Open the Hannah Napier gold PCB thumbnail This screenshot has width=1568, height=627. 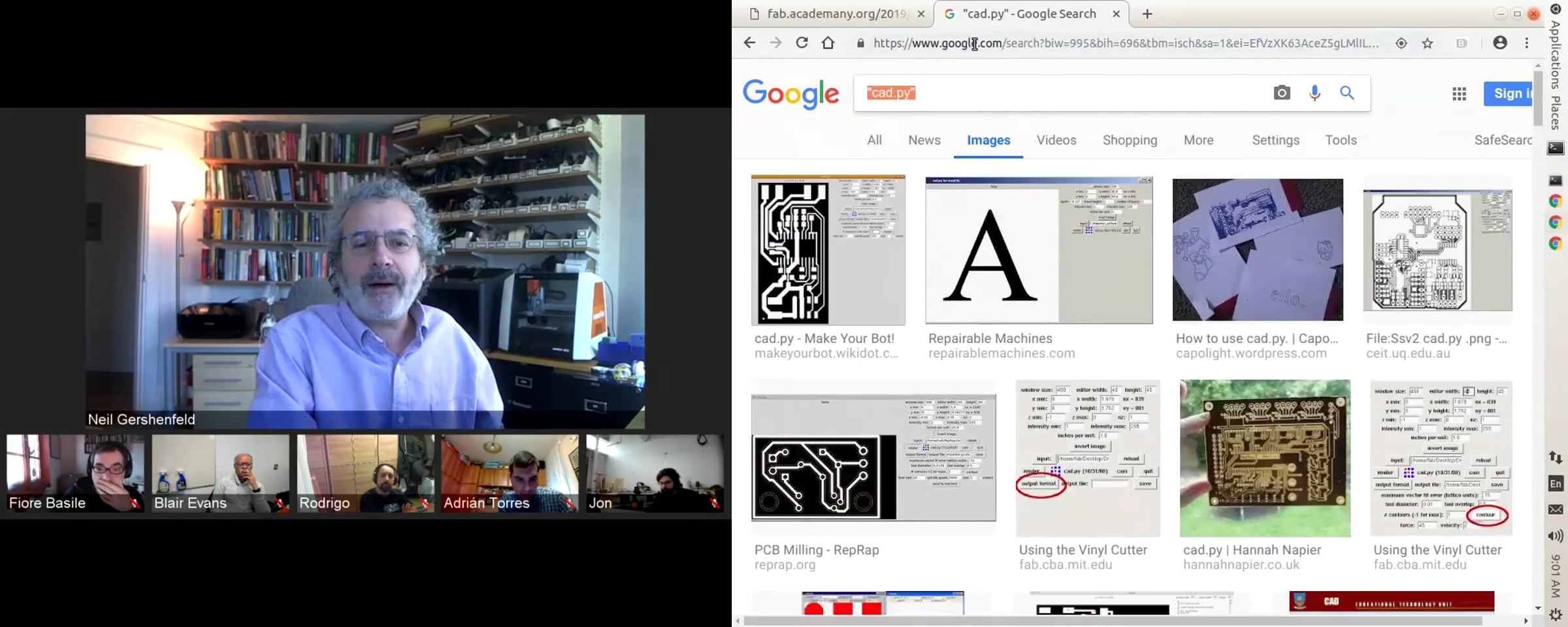[x=1265, y=458]
